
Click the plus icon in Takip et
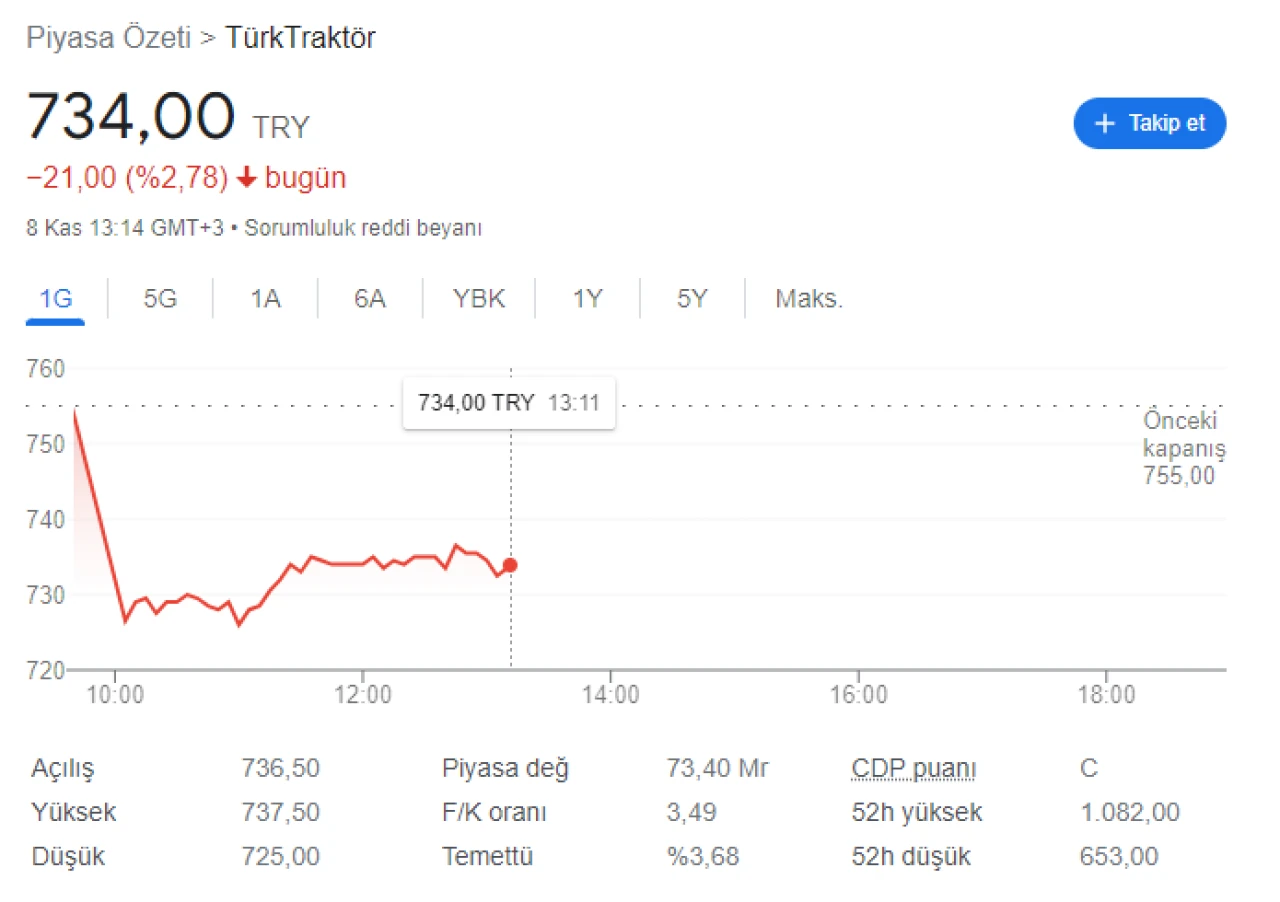(x=1104, y=123)
